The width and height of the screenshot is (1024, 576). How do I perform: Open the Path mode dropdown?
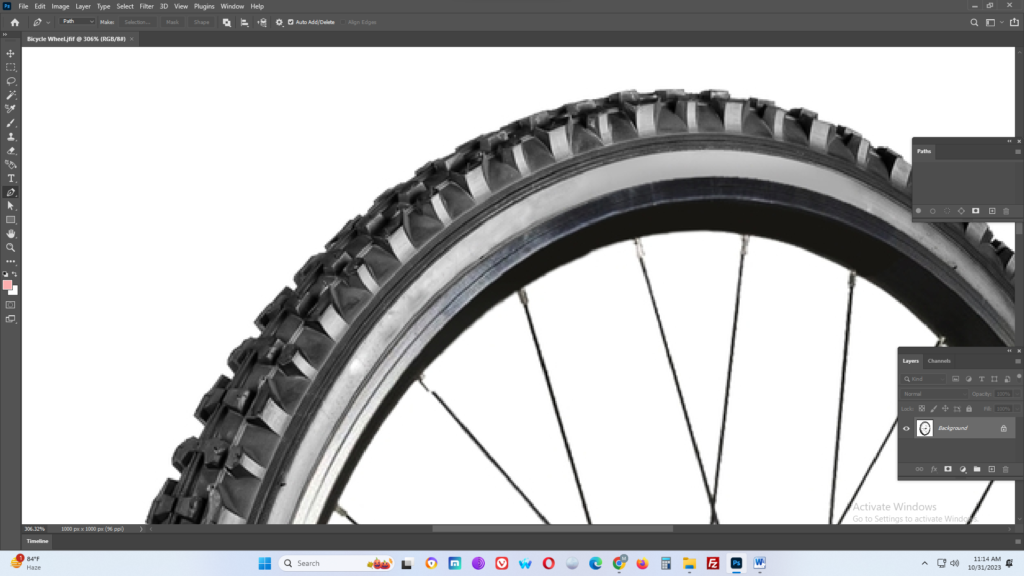78,22
